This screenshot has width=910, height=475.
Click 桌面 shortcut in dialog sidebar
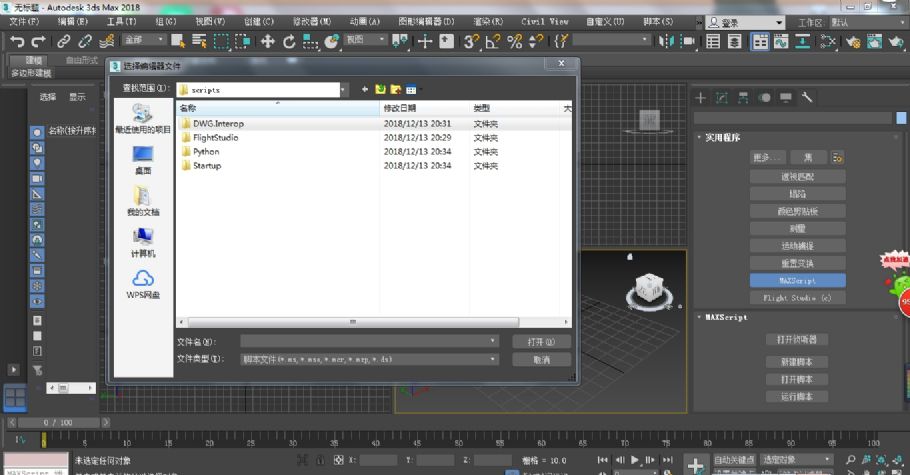point(143,160)
